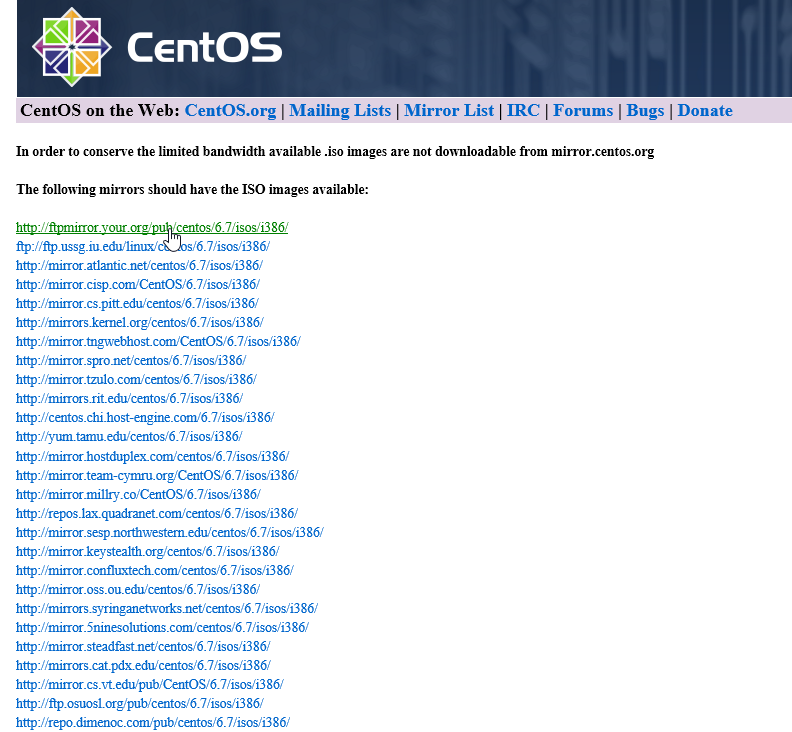This screenshot has width=792, height=732.
Task: Visit the centos.chi.host-engine.com mirror
Action: coord(145,418)
